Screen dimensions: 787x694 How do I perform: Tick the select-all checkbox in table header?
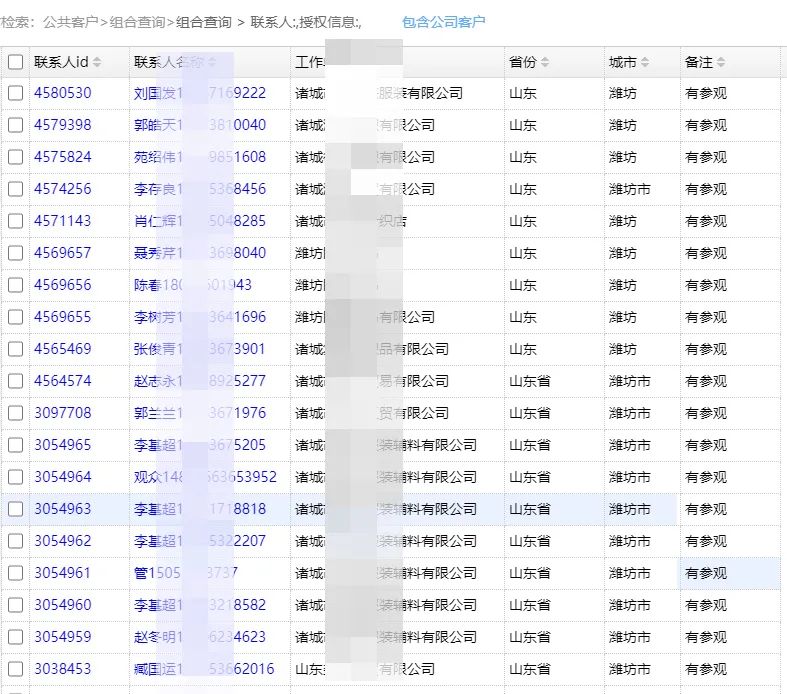(x=15, y=62)
